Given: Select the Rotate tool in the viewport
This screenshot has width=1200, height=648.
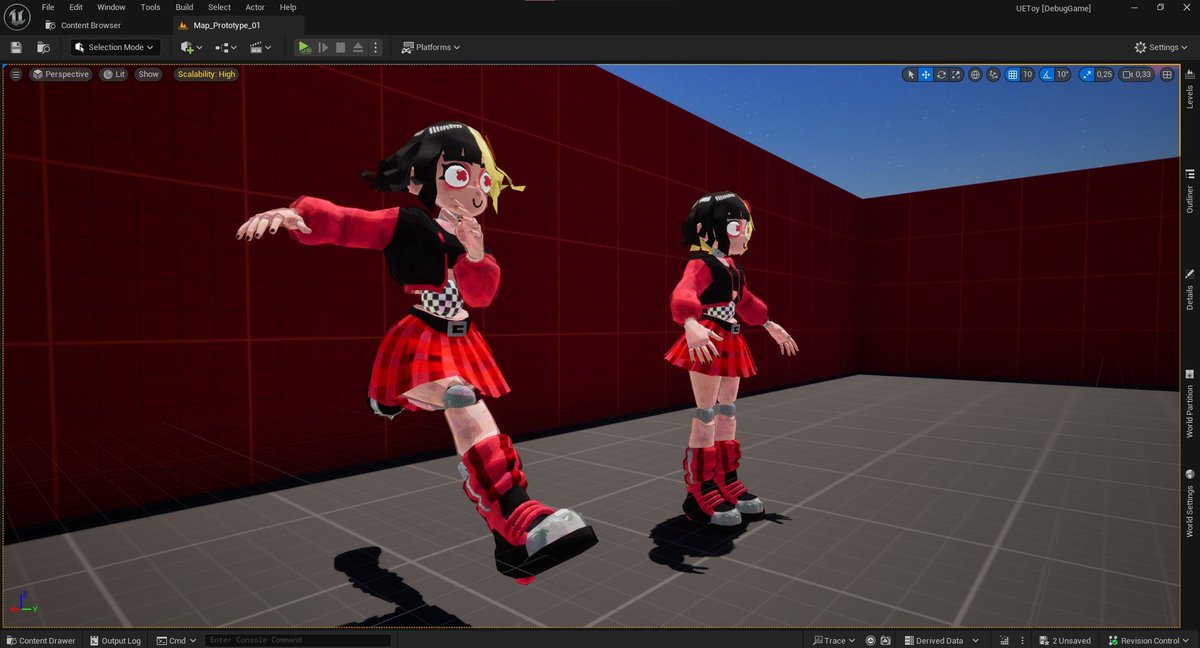Looking at the screenshot, I should tap(941, 74).
